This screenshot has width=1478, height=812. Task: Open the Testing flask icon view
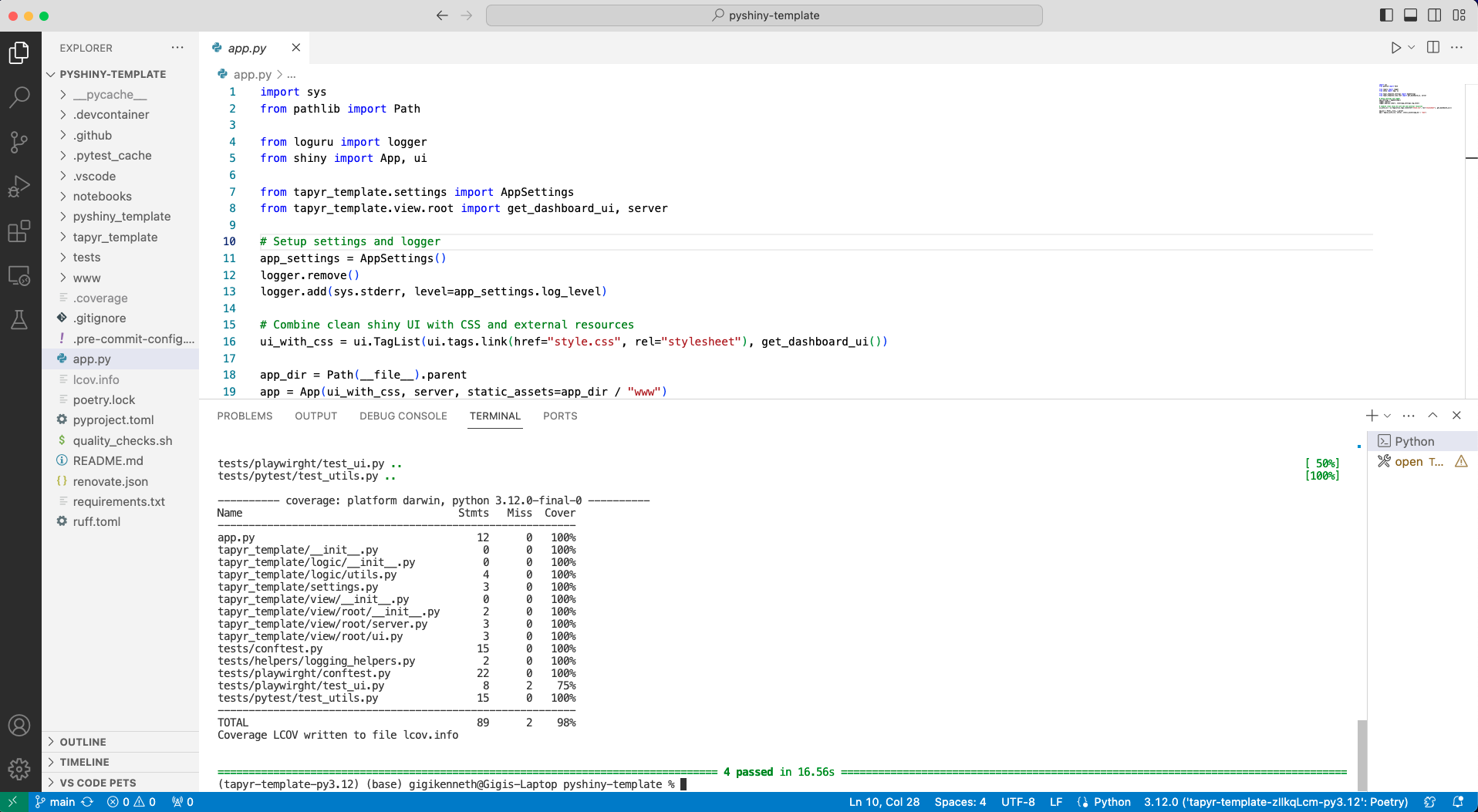pos(19,320)
